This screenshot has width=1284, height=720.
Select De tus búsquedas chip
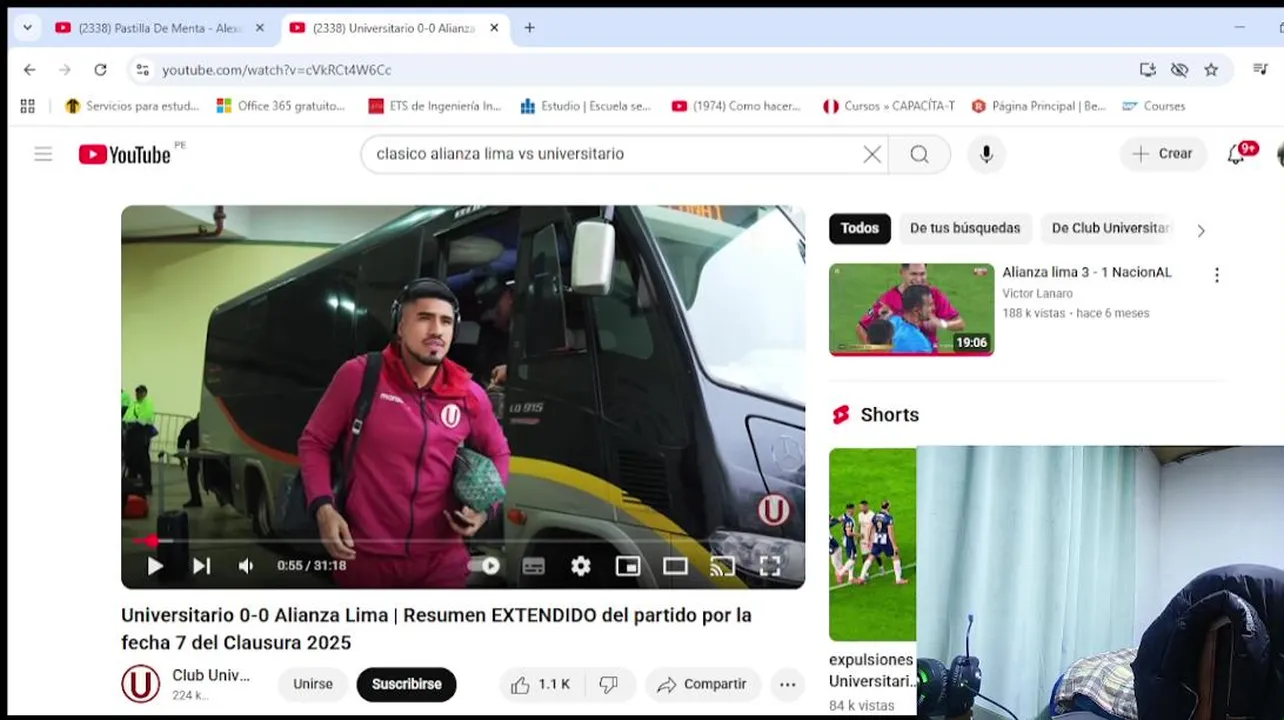point(965,228)
